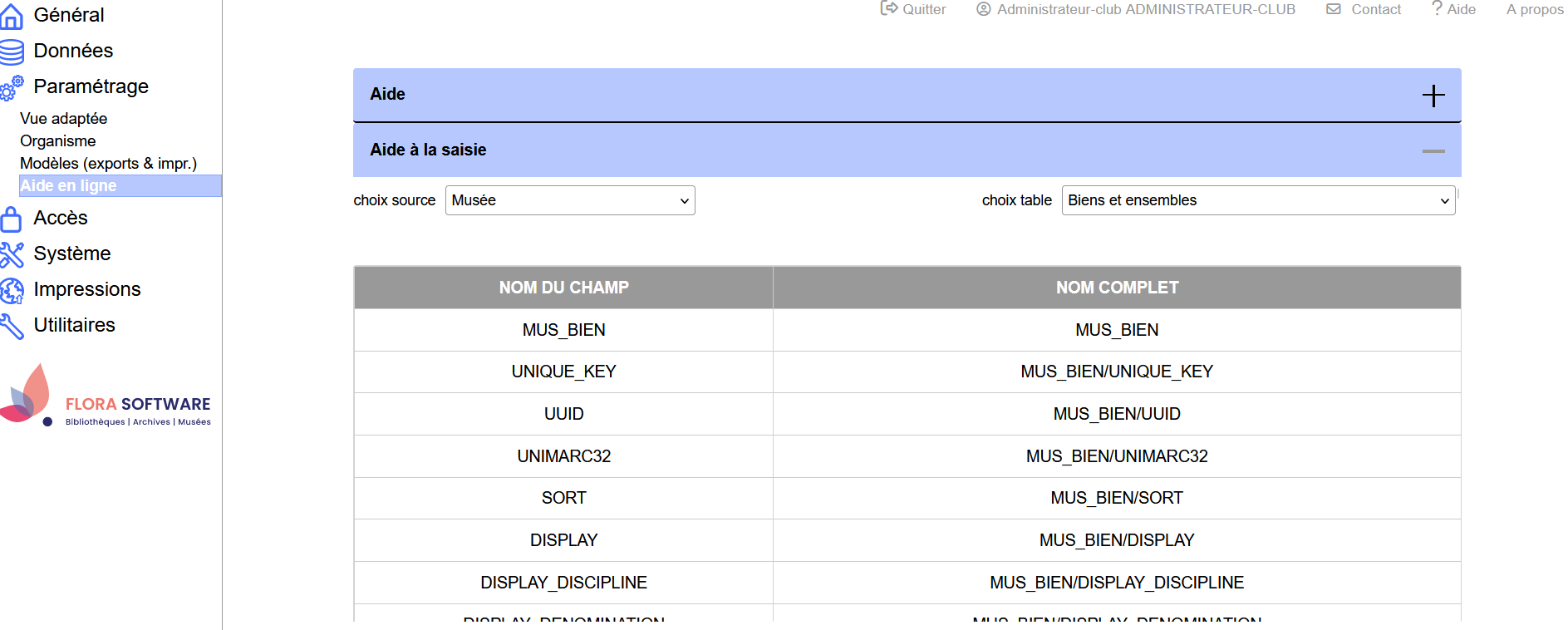Collapse the Aide à la saisie section
1568x630 pixels.
coord(1433,151)
